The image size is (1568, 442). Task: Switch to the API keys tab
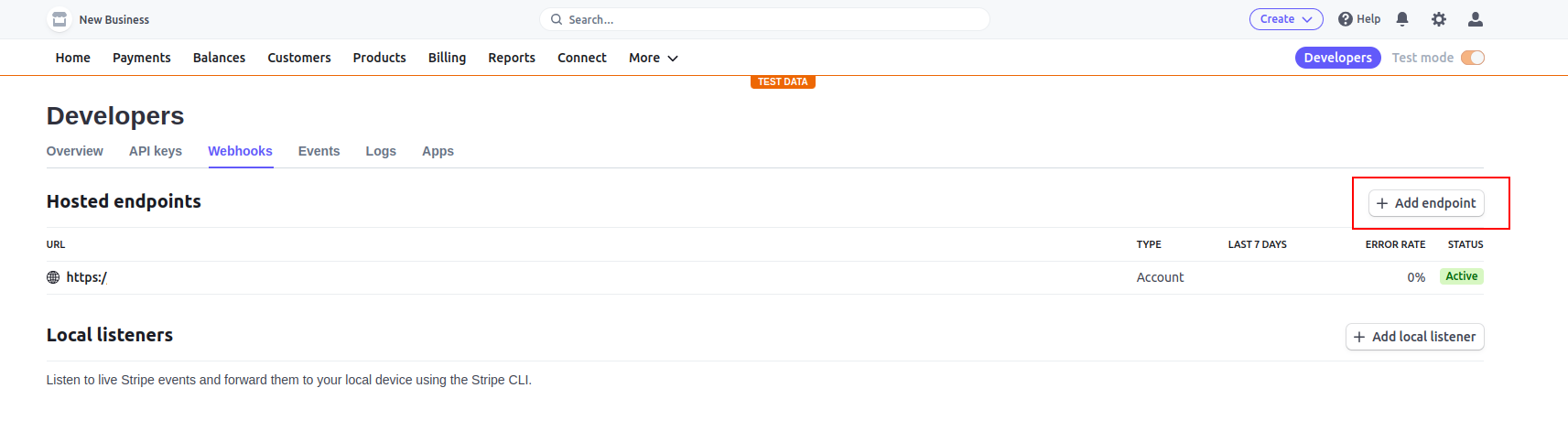tap(156, 151)
